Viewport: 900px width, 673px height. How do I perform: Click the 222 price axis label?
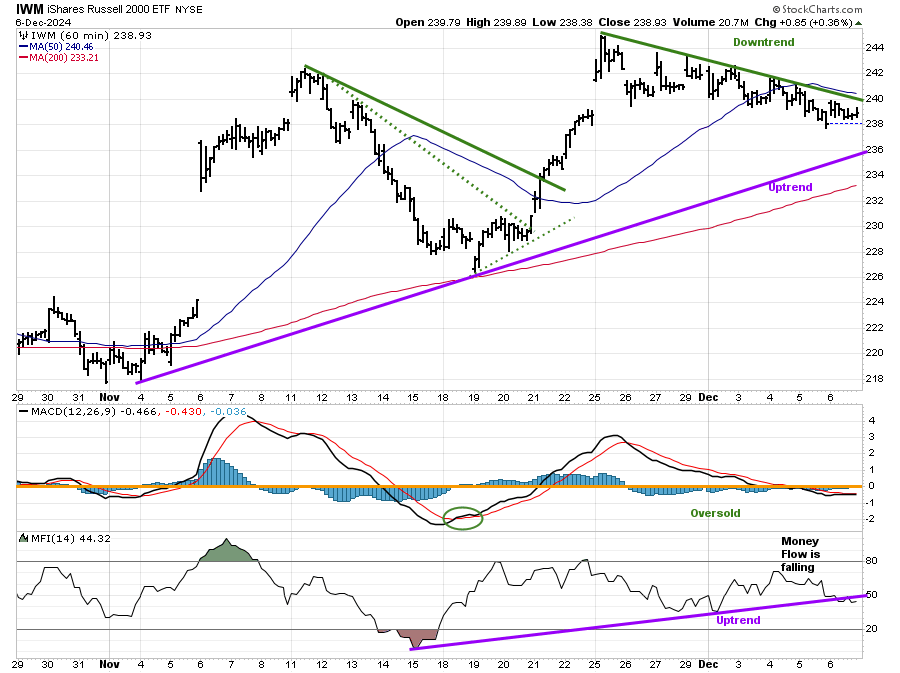tap(874, 328)
